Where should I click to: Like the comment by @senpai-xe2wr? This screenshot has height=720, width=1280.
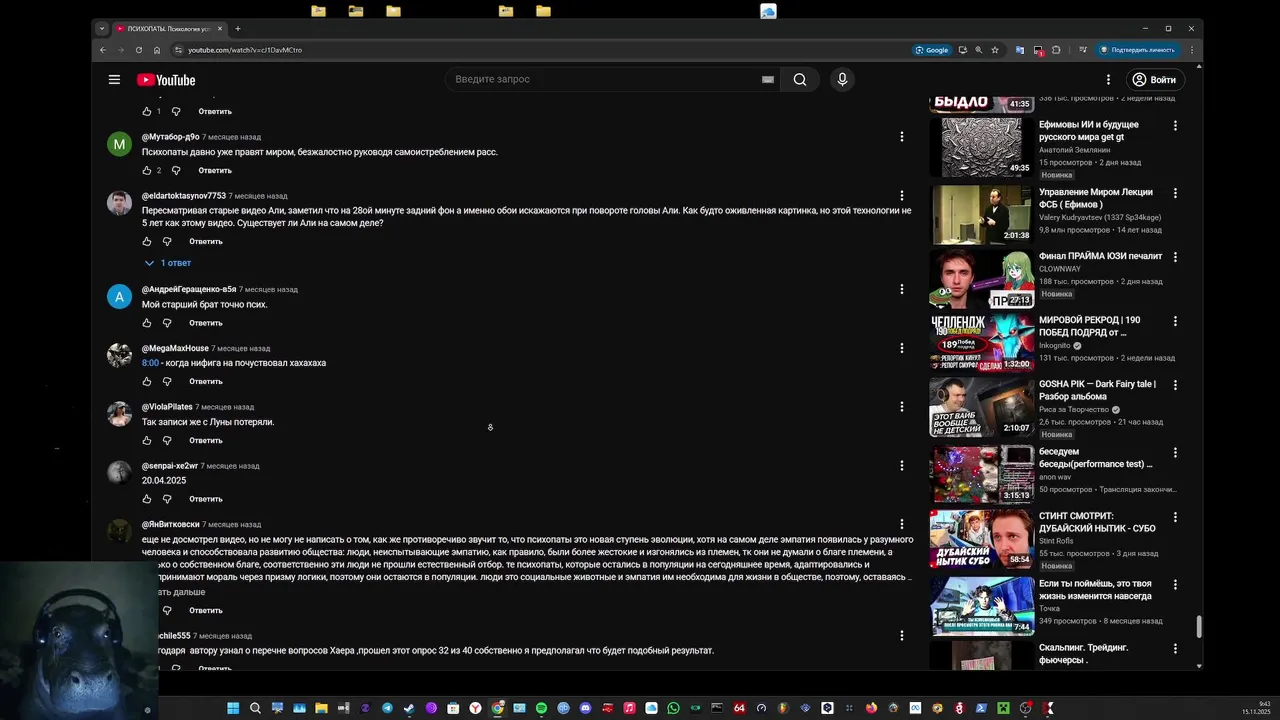147,499
